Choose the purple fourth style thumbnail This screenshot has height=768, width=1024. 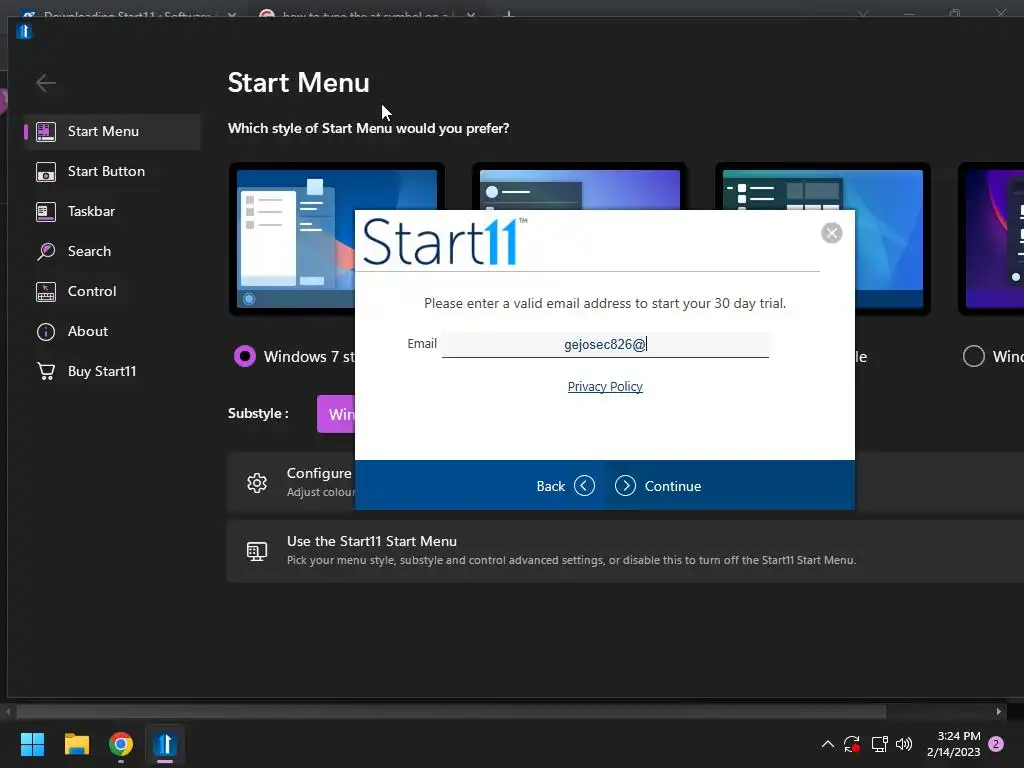(991, 239)
